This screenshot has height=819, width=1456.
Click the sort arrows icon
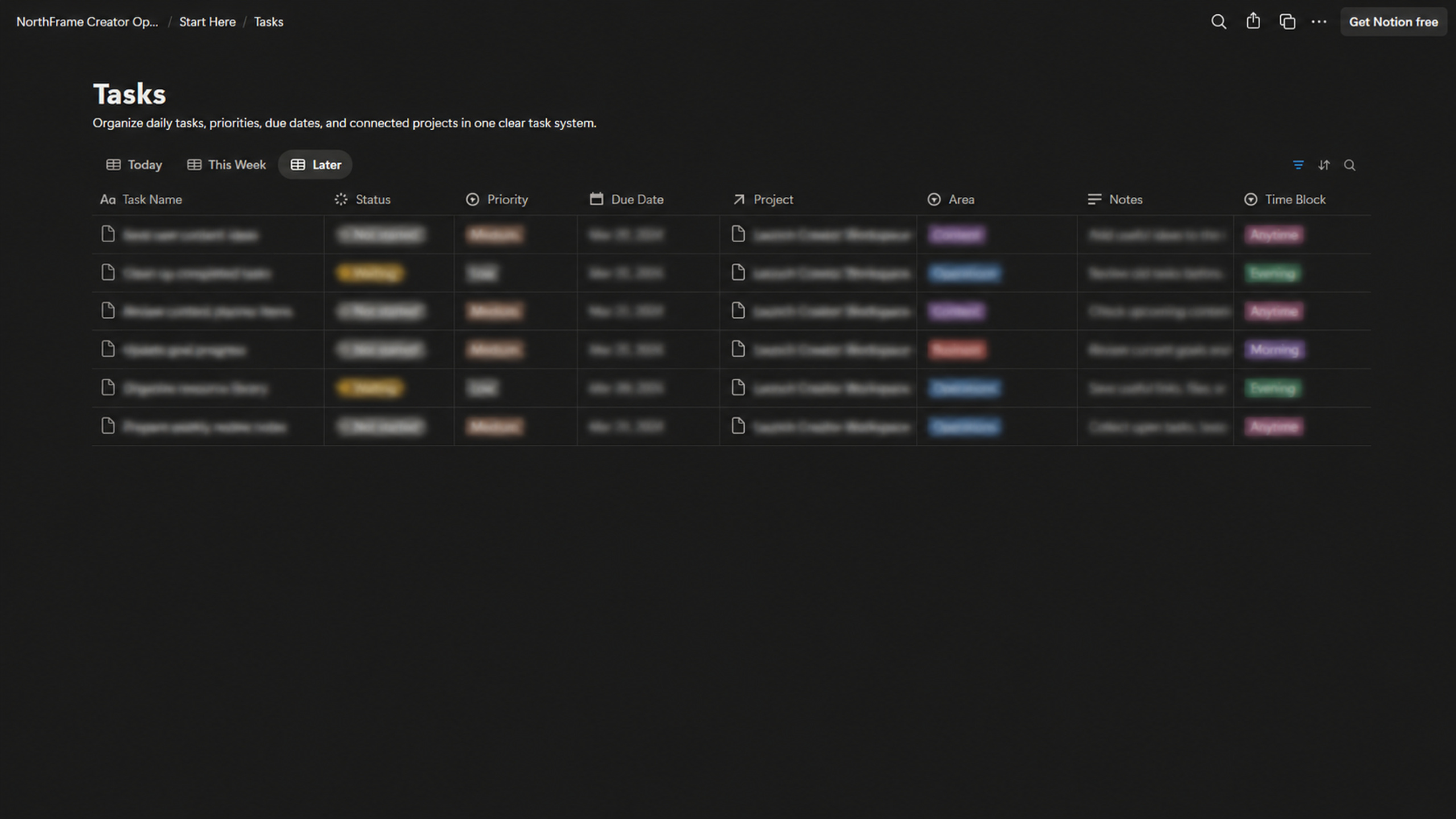pos(1324,165)
